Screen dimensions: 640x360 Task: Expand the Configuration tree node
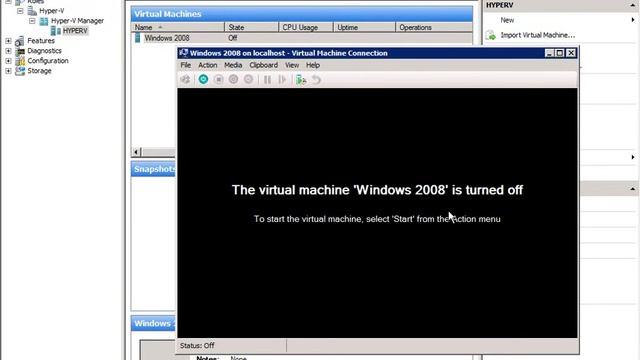8,61
